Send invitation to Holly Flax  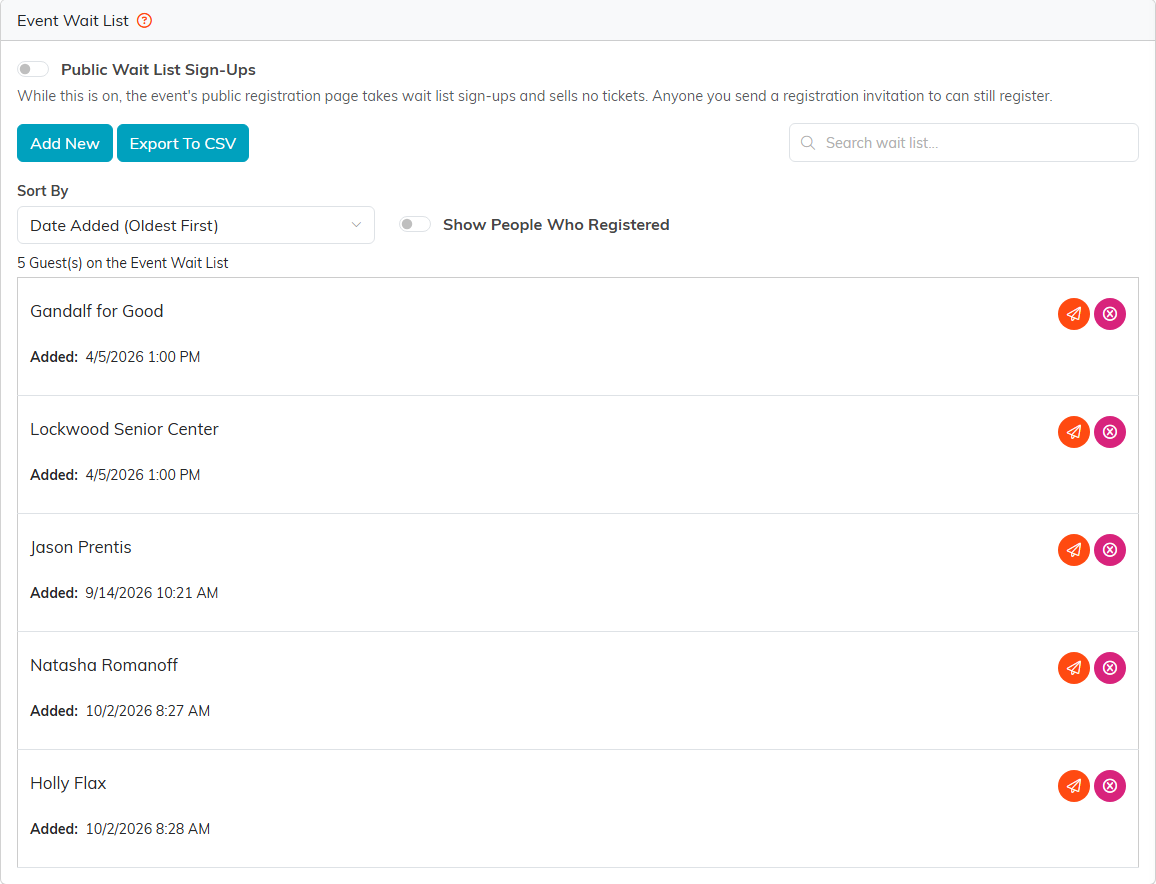(x=1073, y=786)
